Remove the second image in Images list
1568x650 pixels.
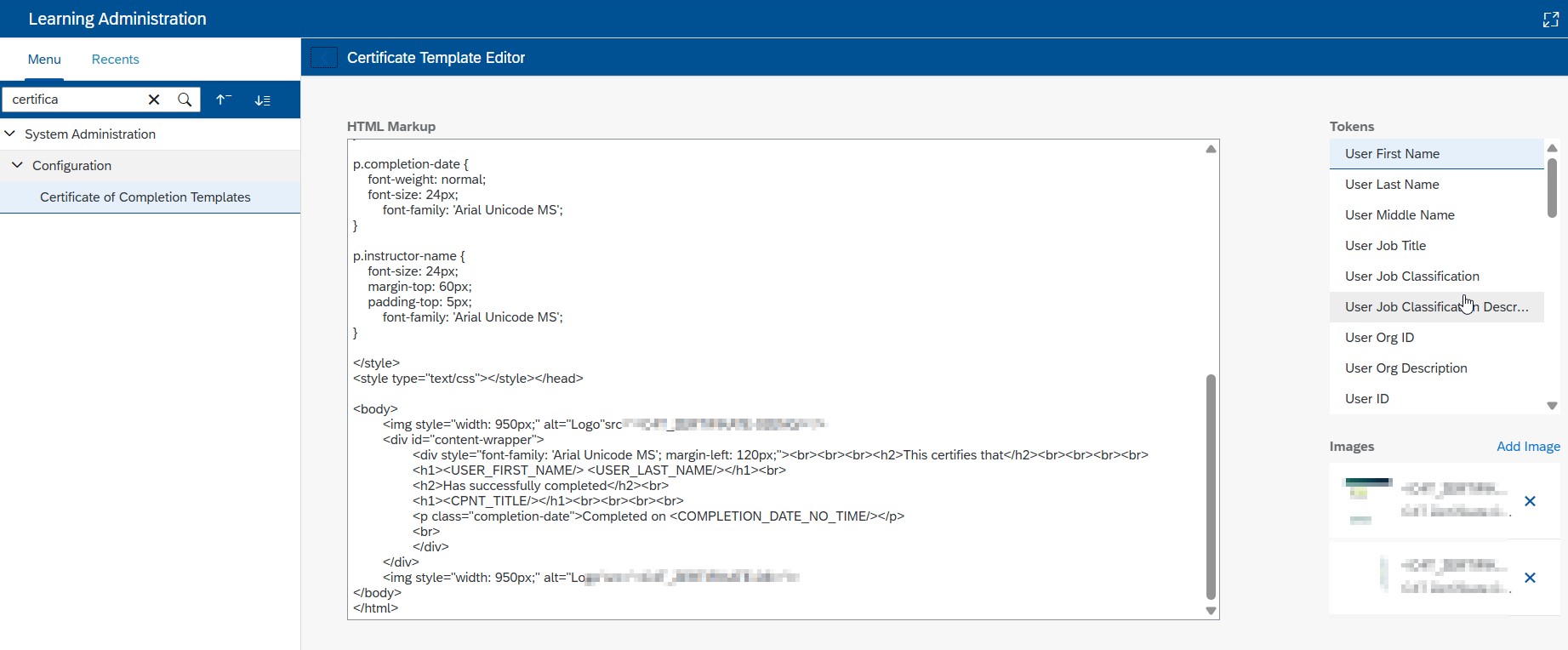pos(1530,578)
